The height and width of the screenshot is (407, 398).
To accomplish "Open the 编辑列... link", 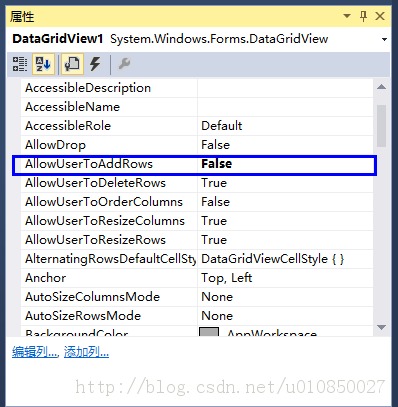I will 34,352.
